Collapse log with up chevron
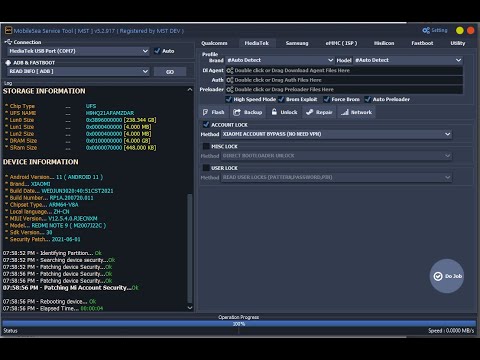 190,90
